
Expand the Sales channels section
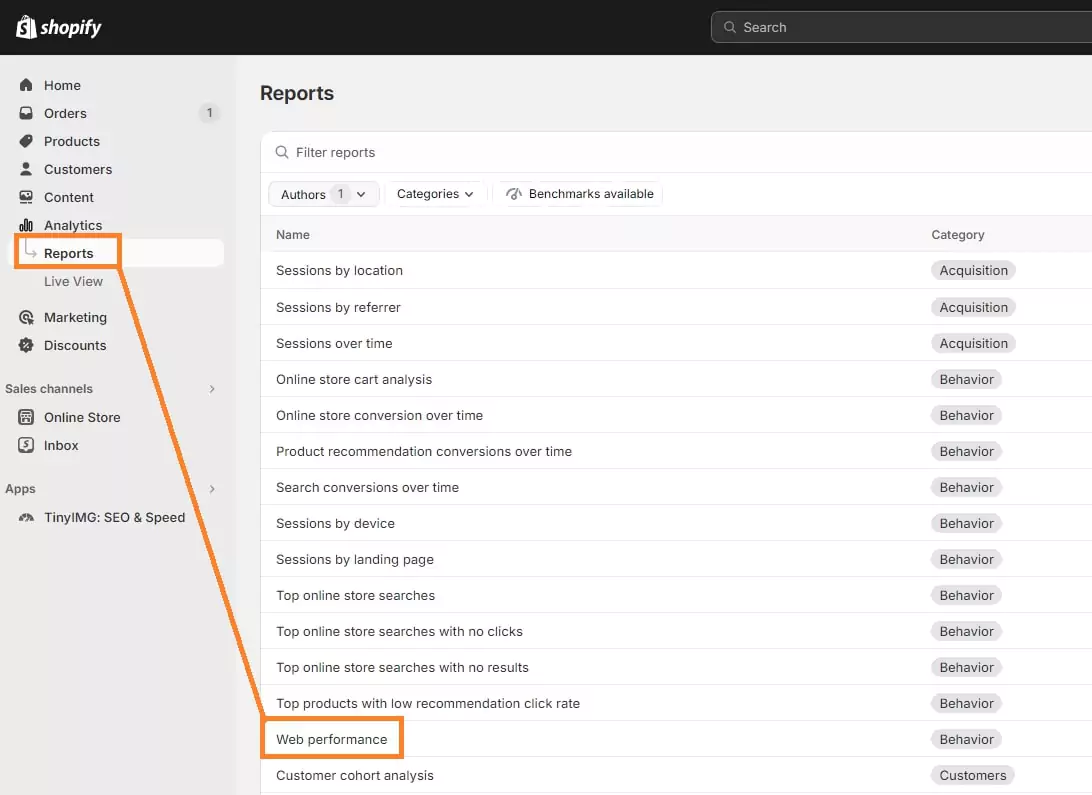211,388
